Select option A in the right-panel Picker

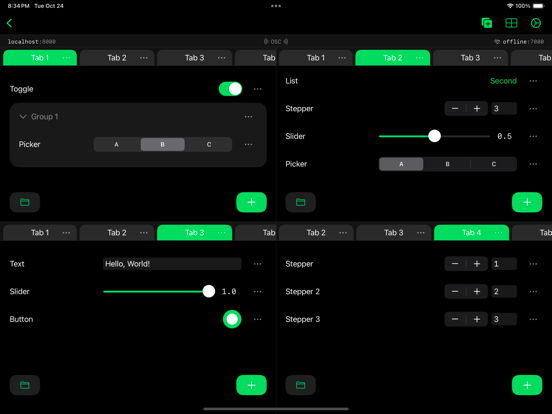401,164
